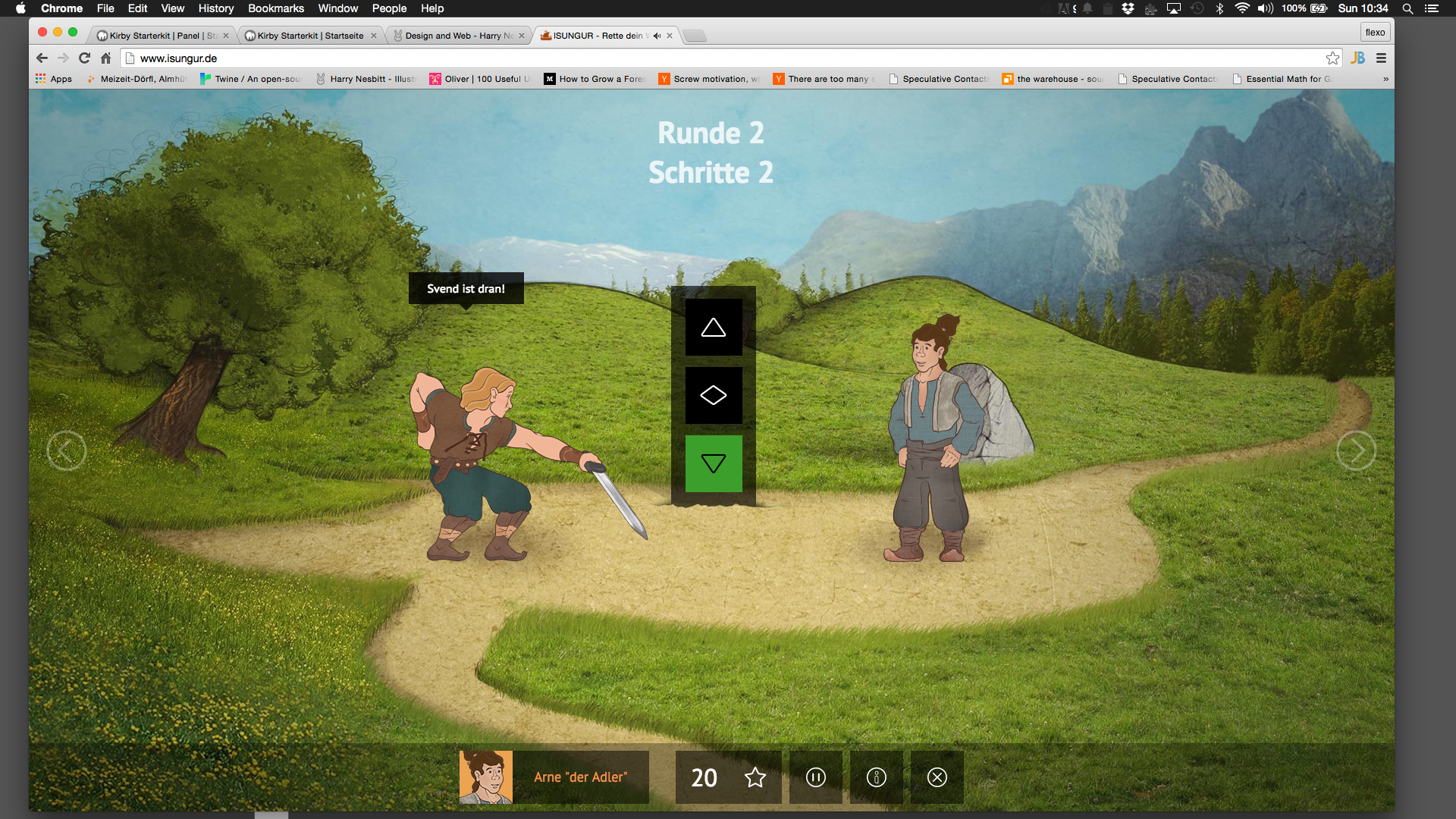Click the up triangle attack button
1456x819 pixels.
713,328
